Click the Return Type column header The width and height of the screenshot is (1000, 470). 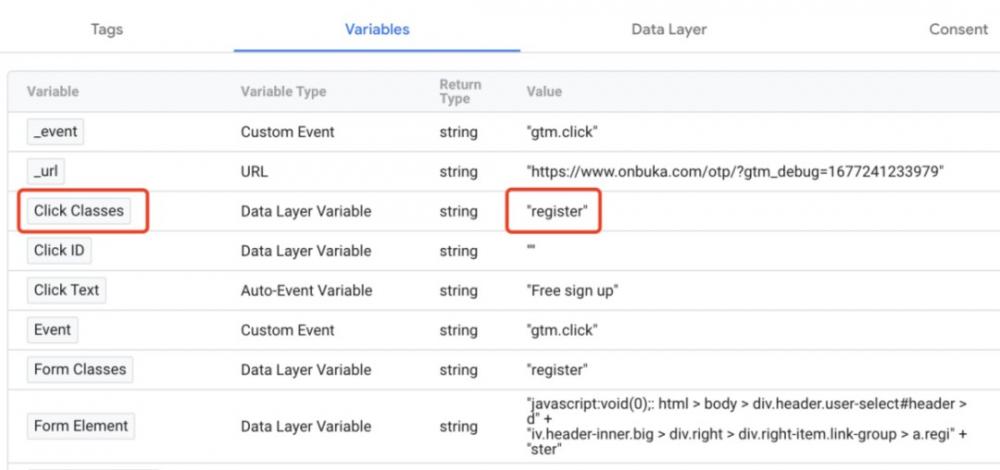pos(460,91)
